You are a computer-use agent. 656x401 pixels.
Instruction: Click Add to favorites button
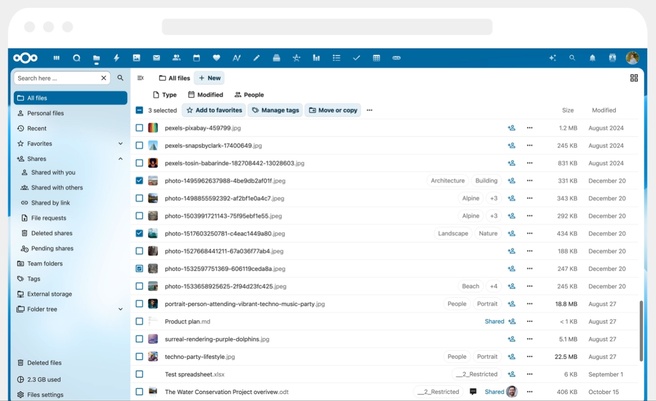(214, 110)
